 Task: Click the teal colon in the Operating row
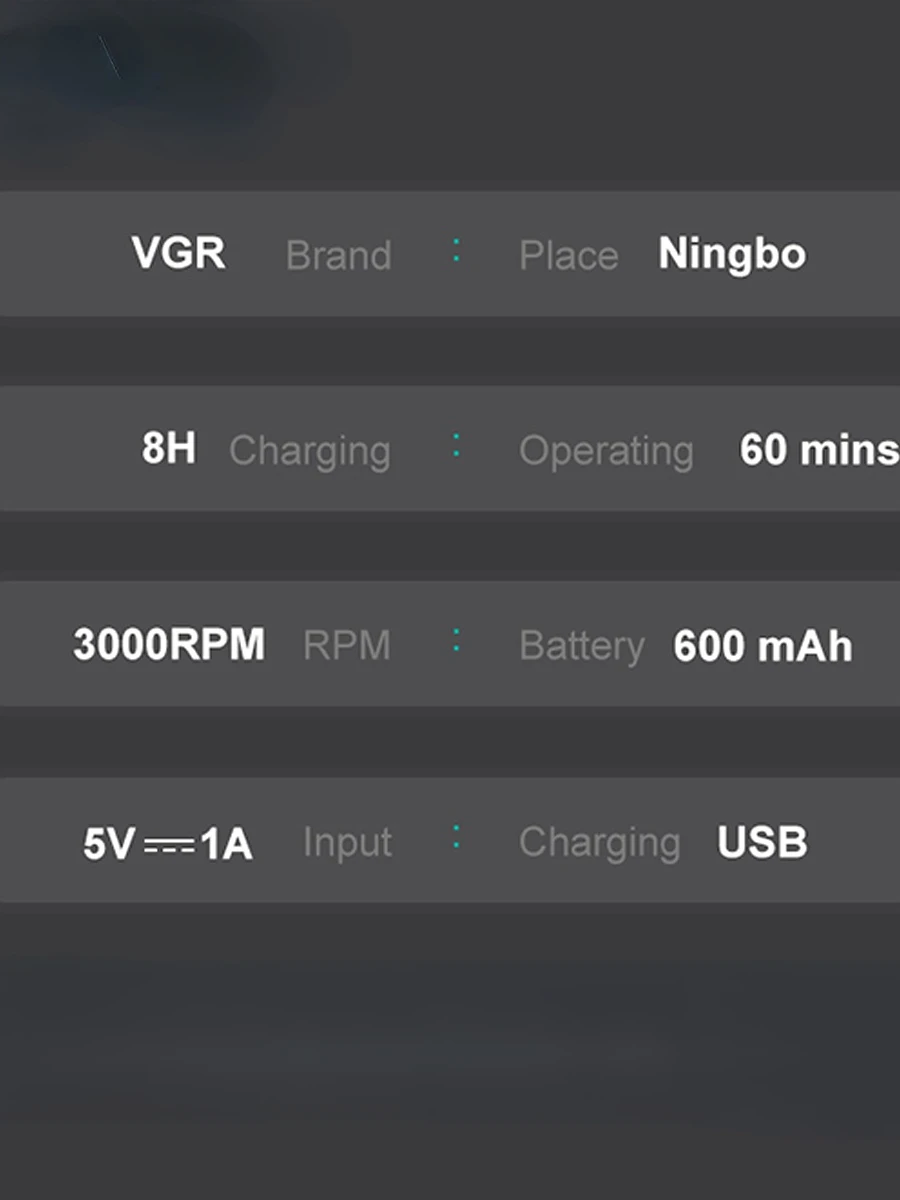pyautogui.click(x=456, y=446)
